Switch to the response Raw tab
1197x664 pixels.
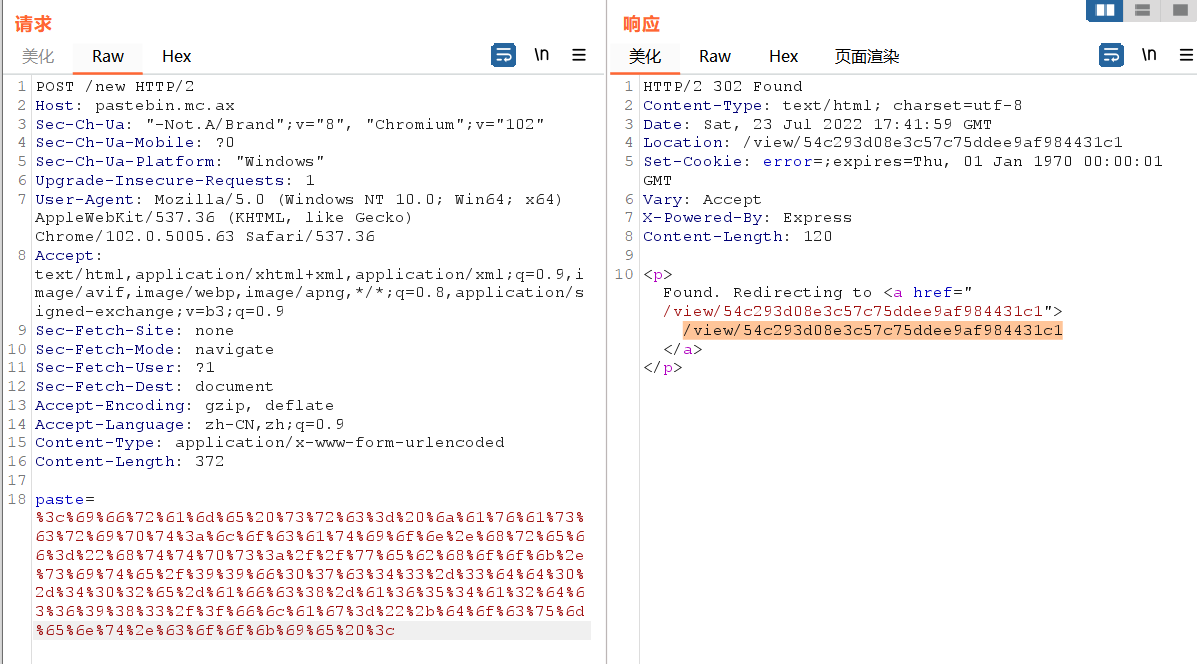[x=715, y=56]
